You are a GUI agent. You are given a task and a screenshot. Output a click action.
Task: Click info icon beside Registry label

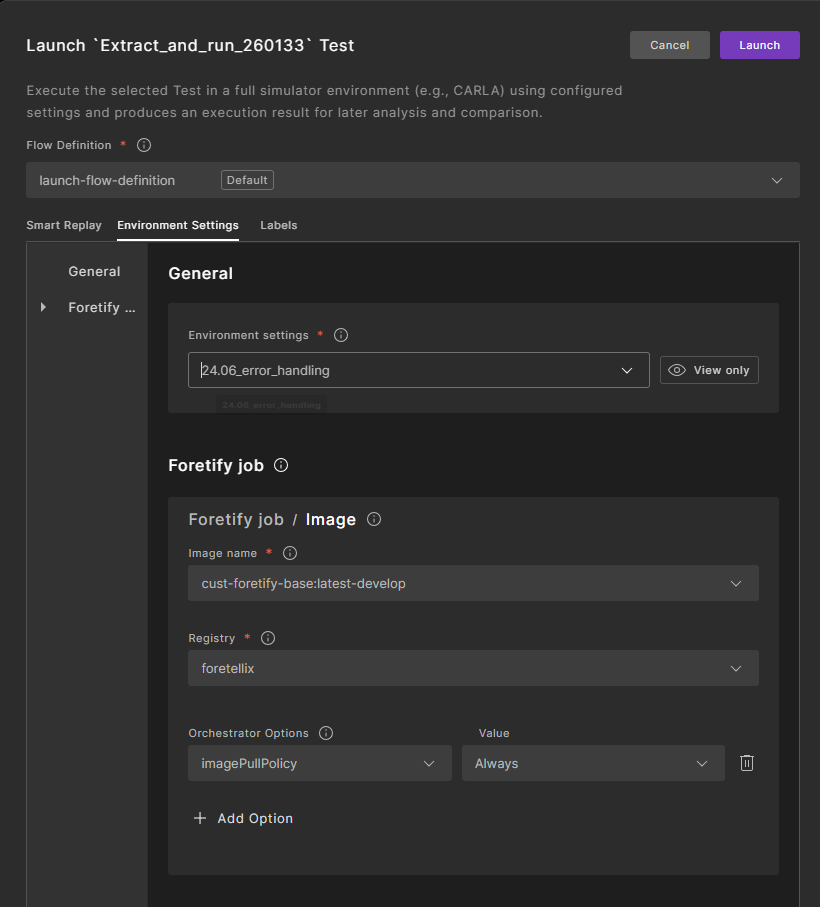268,638
